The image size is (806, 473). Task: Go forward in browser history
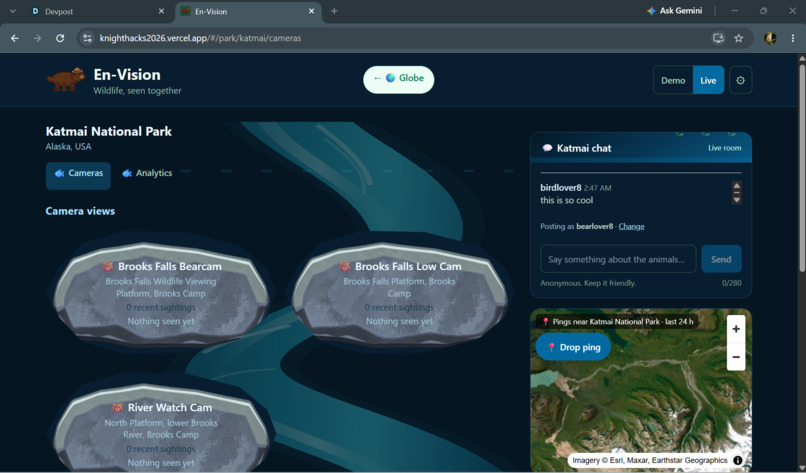(x=37, y=38)
